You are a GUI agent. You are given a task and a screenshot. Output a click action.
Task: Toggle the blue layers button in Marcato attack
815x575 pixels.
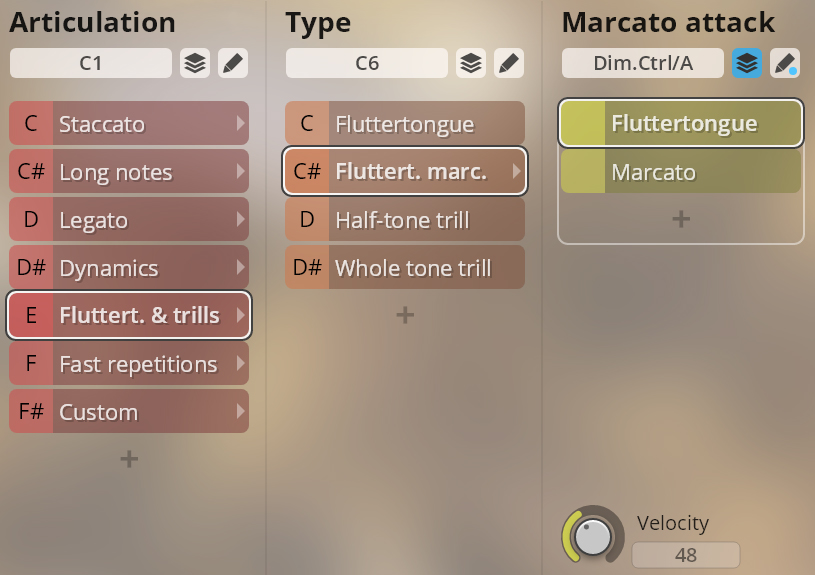[747, 64]
